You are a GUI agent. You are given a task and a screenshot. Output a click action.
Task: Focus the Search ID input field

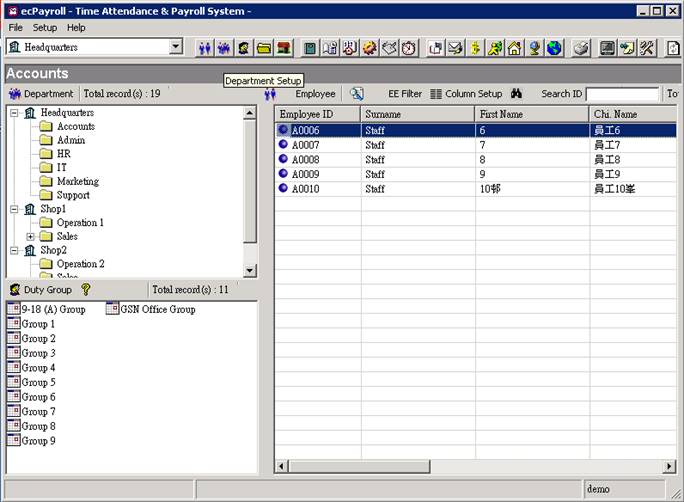[x=622, y=94]
